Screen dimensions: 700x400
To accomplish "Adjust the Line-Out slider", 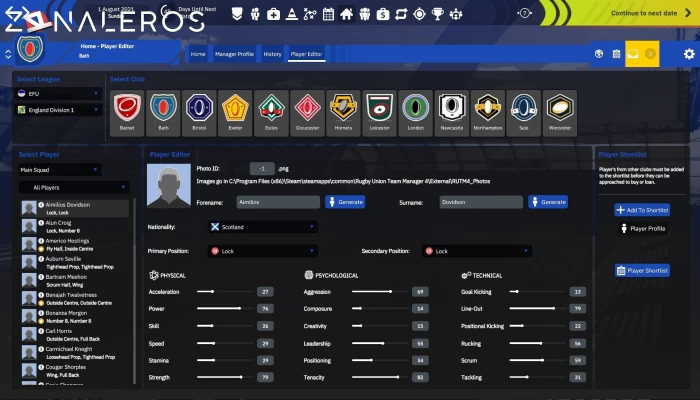I will pyautogui.click(x=538, y=308).
